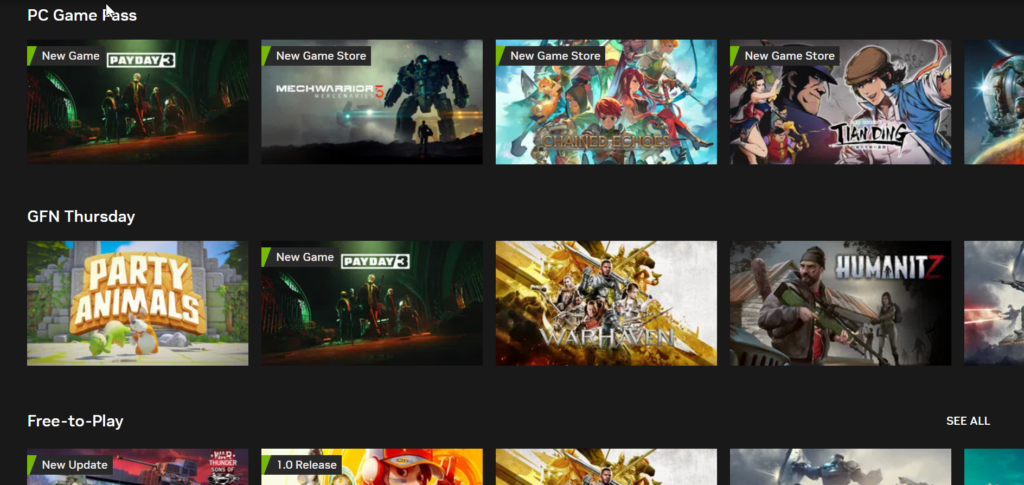Open the partially visible space game tile in PC Game Pass
Screen dimensions: 1024x485
[x=994, y=102]
